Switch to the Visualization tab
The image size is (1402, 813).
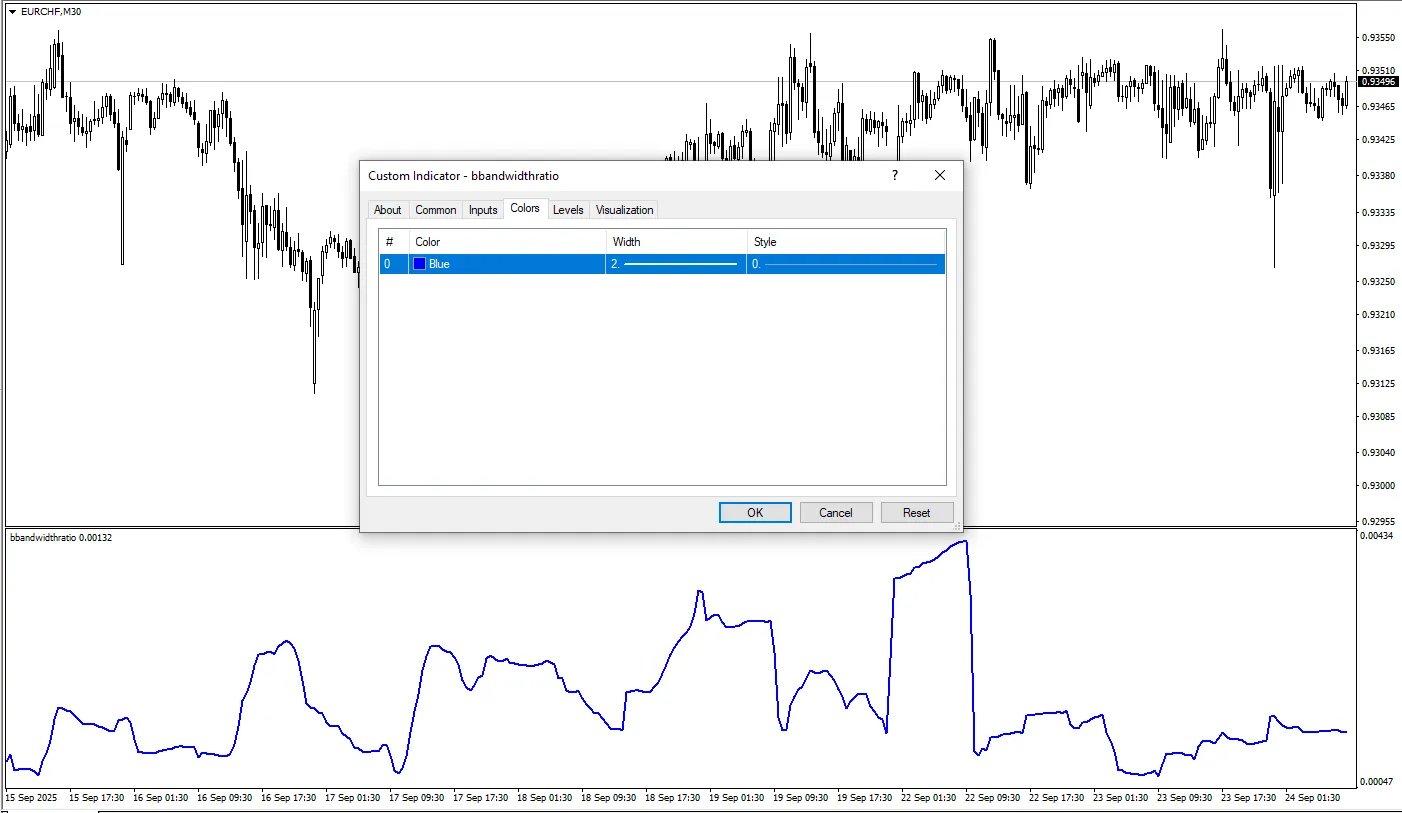click(624, 210)
